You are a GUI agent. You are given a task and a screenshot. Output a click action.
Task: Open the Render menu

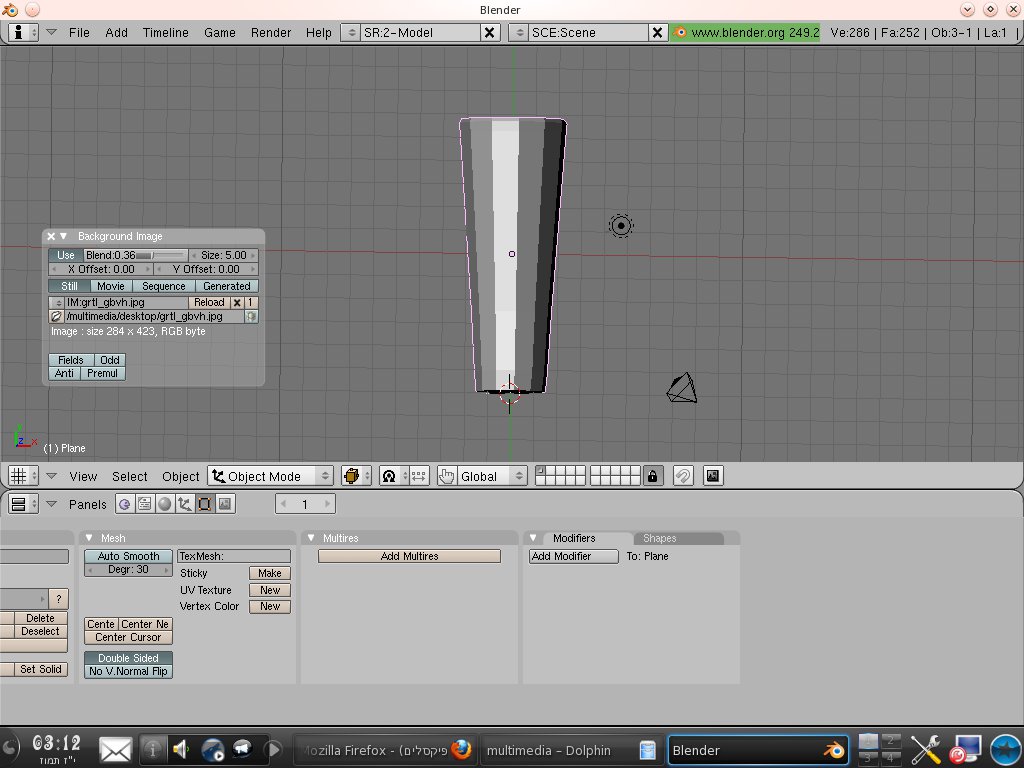coord(270,32)
